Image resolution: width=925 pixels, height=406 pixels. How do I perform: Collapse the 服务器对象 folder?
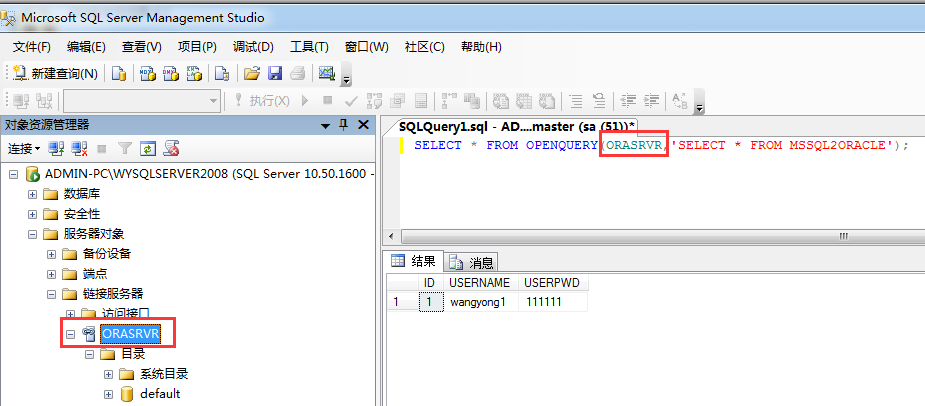32,234
